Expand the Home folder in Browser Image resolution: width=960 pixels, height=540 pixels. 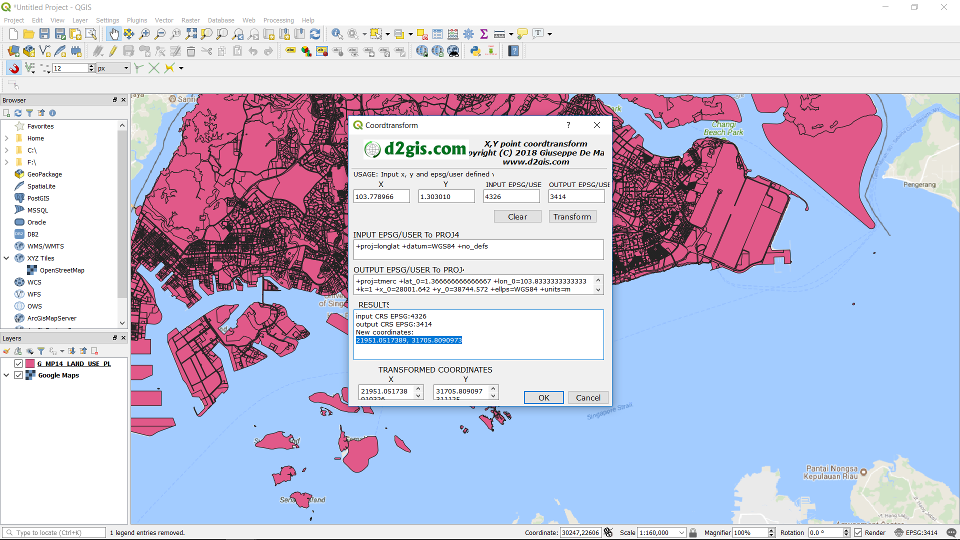[7, 138]
